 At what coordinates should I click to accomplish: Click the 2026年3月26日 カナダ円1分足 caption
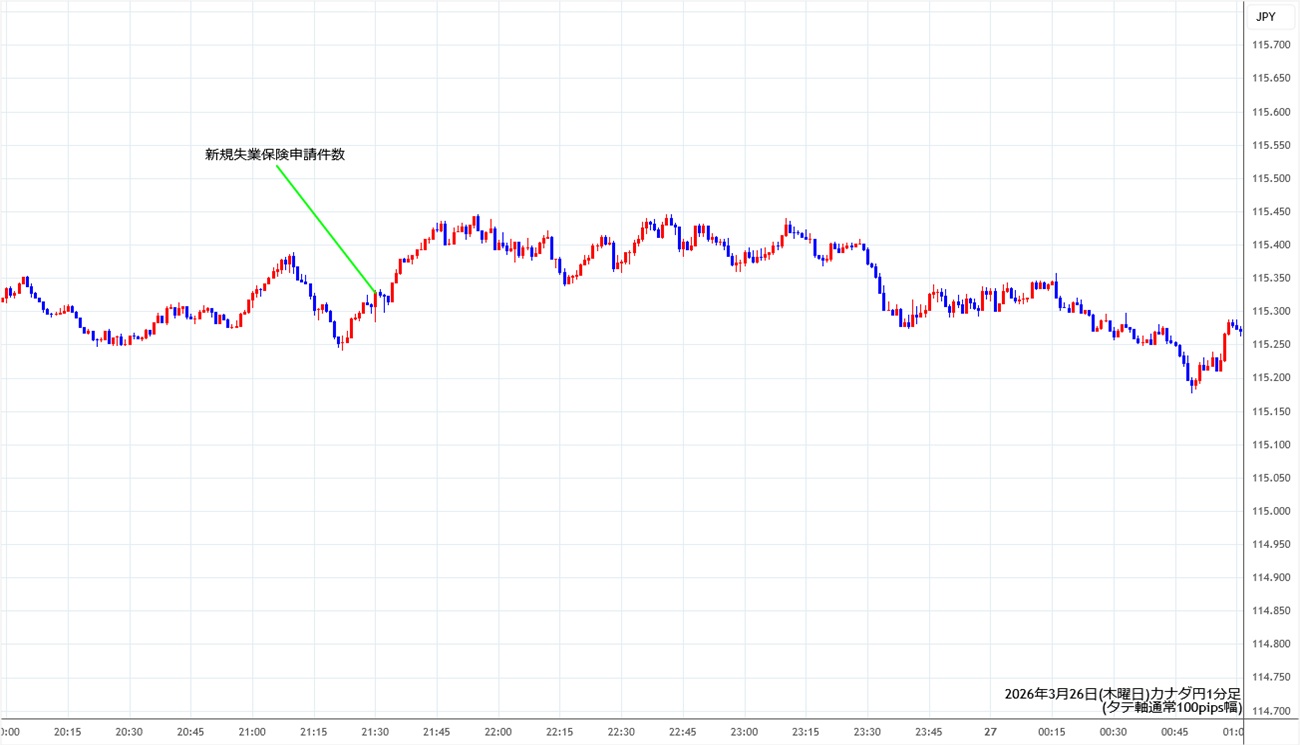[x=1123, y=693]
